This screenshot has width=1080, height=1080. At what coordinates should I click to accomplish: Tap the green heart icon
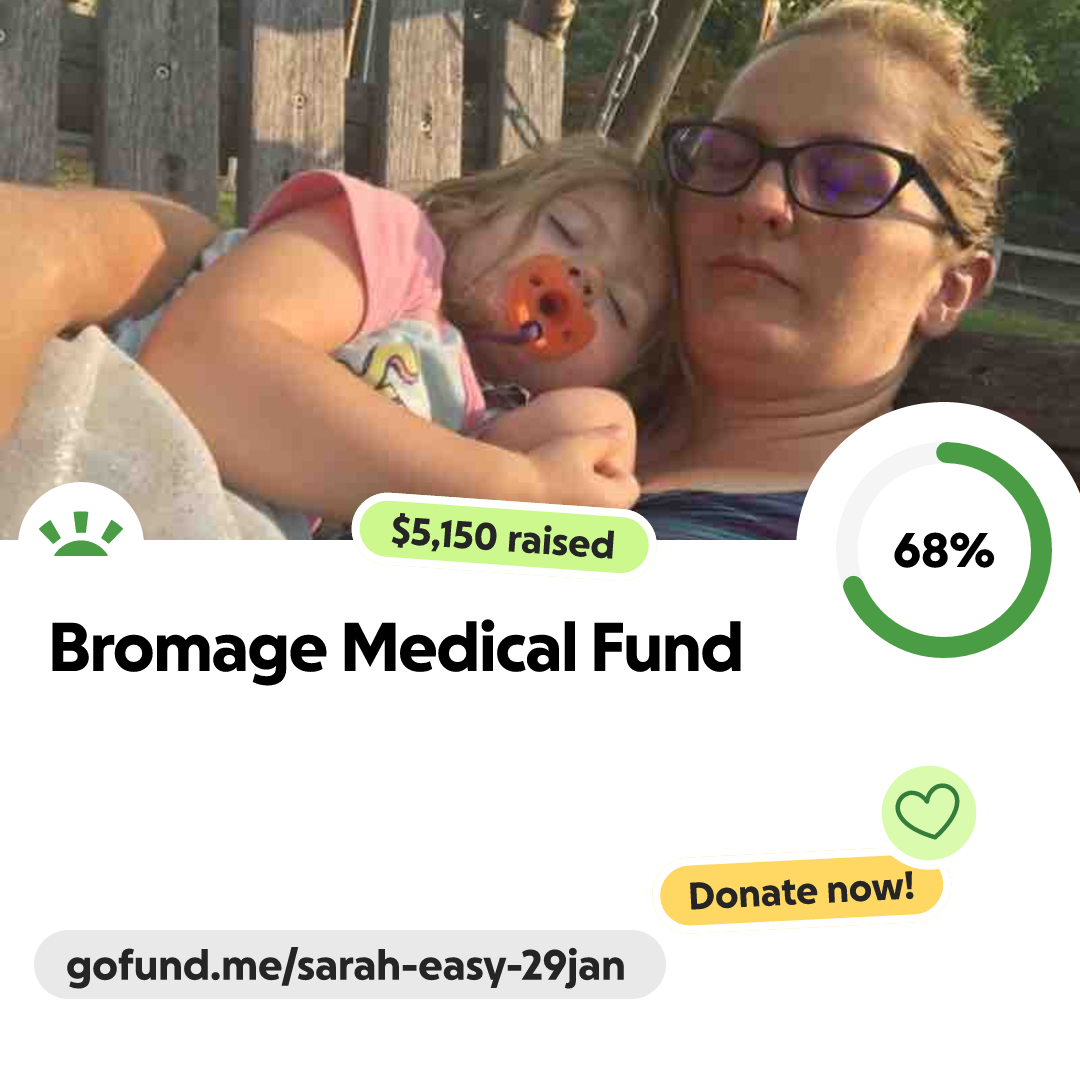(927, 811)
